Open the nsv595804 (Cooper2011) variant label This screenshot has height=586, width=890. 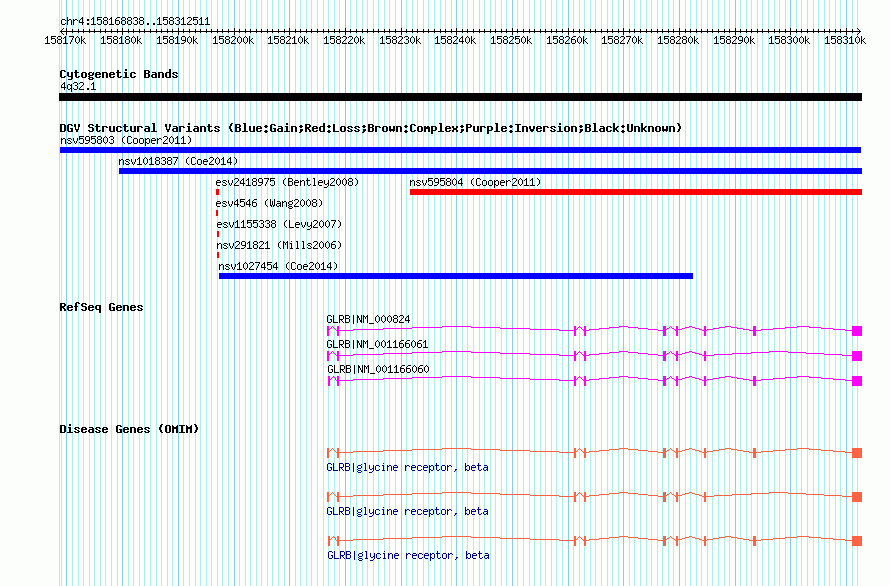click(x=476, y=182)
